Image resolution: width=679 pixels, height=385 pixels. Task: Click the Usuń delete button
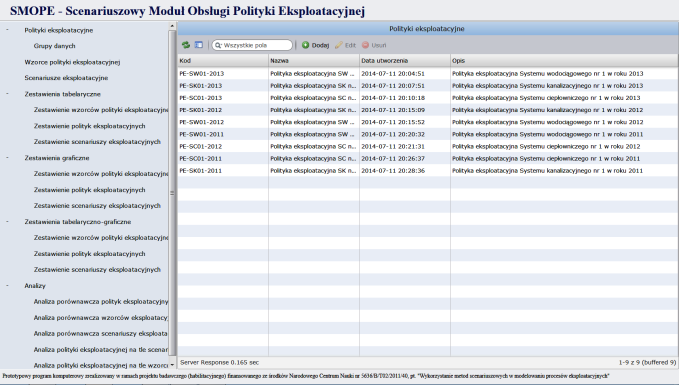tap(374, 45)
